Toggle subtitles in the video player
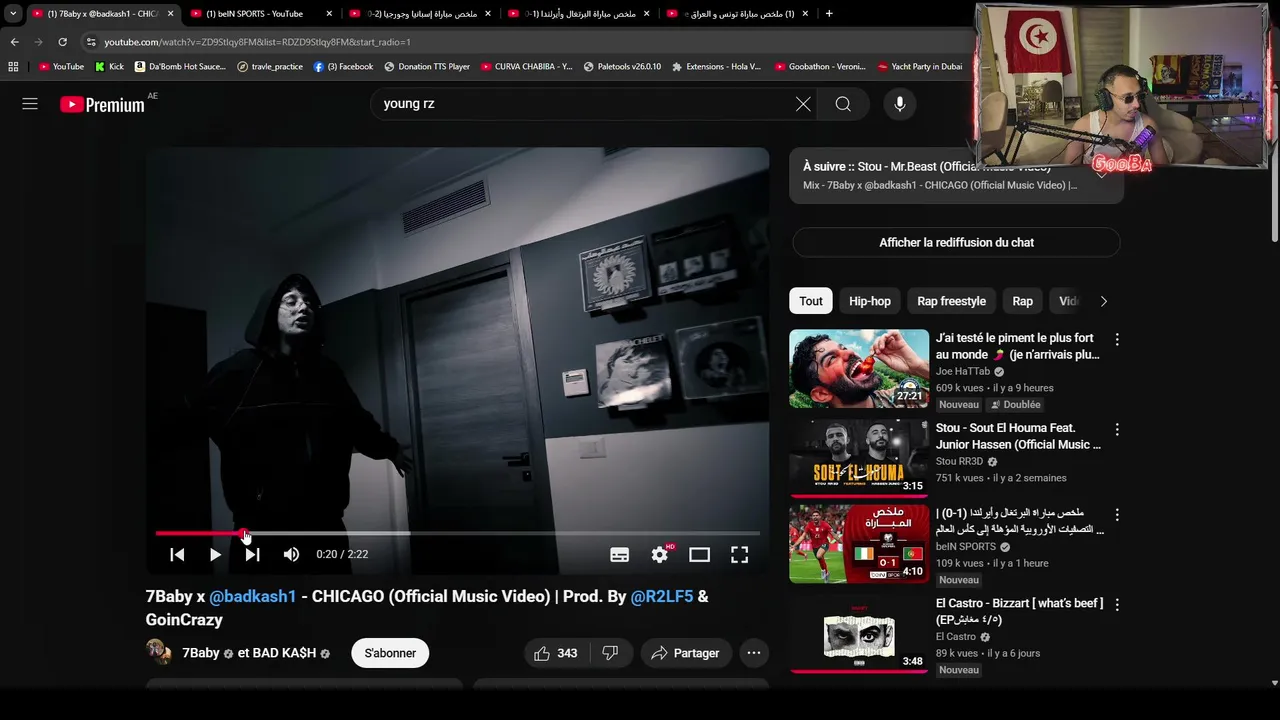Viewport: 1280px width, 720px height. coord(620,555)
